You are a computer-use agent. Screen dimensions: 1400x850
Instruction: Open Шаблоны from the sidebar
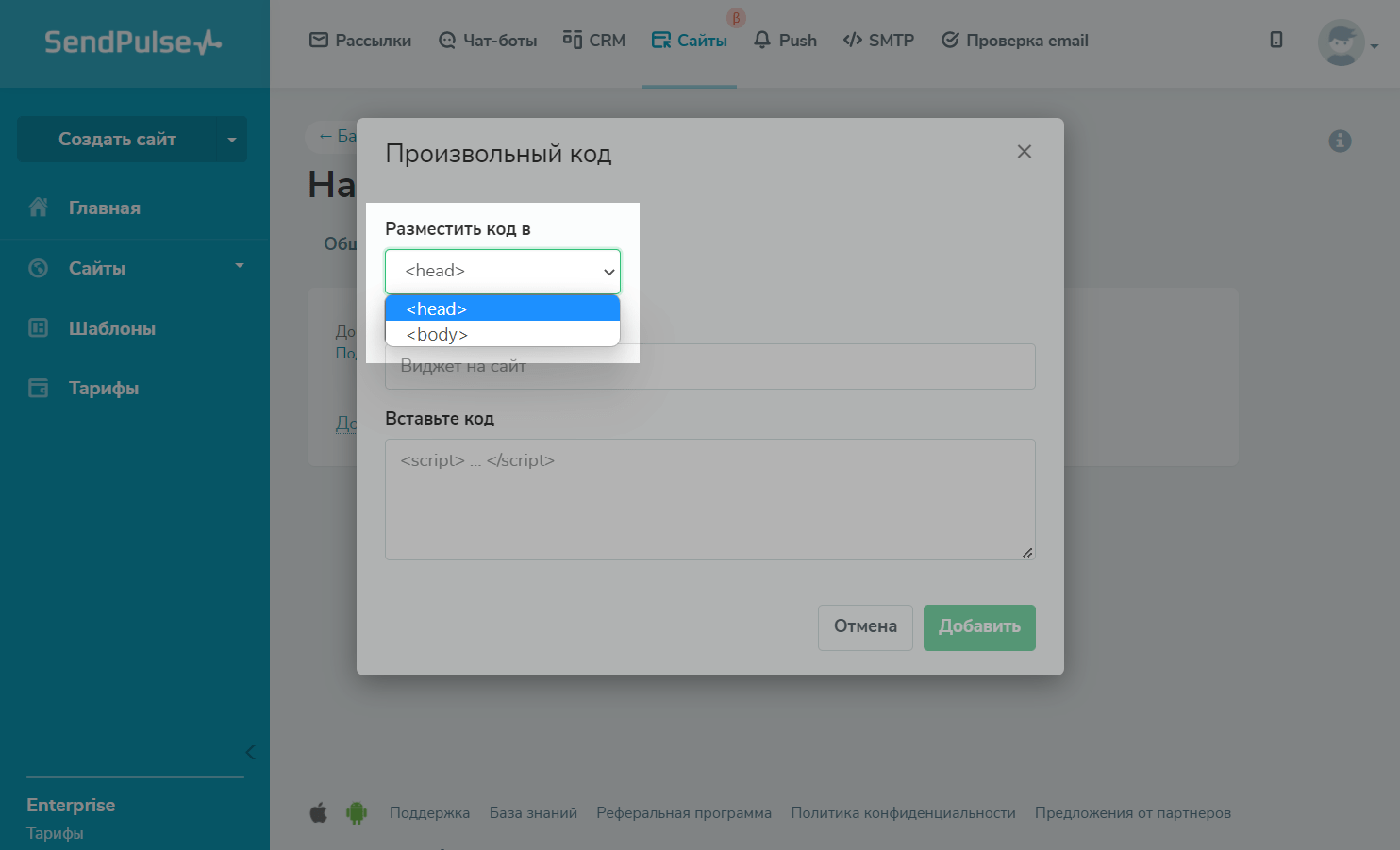[x=111, y=328]
